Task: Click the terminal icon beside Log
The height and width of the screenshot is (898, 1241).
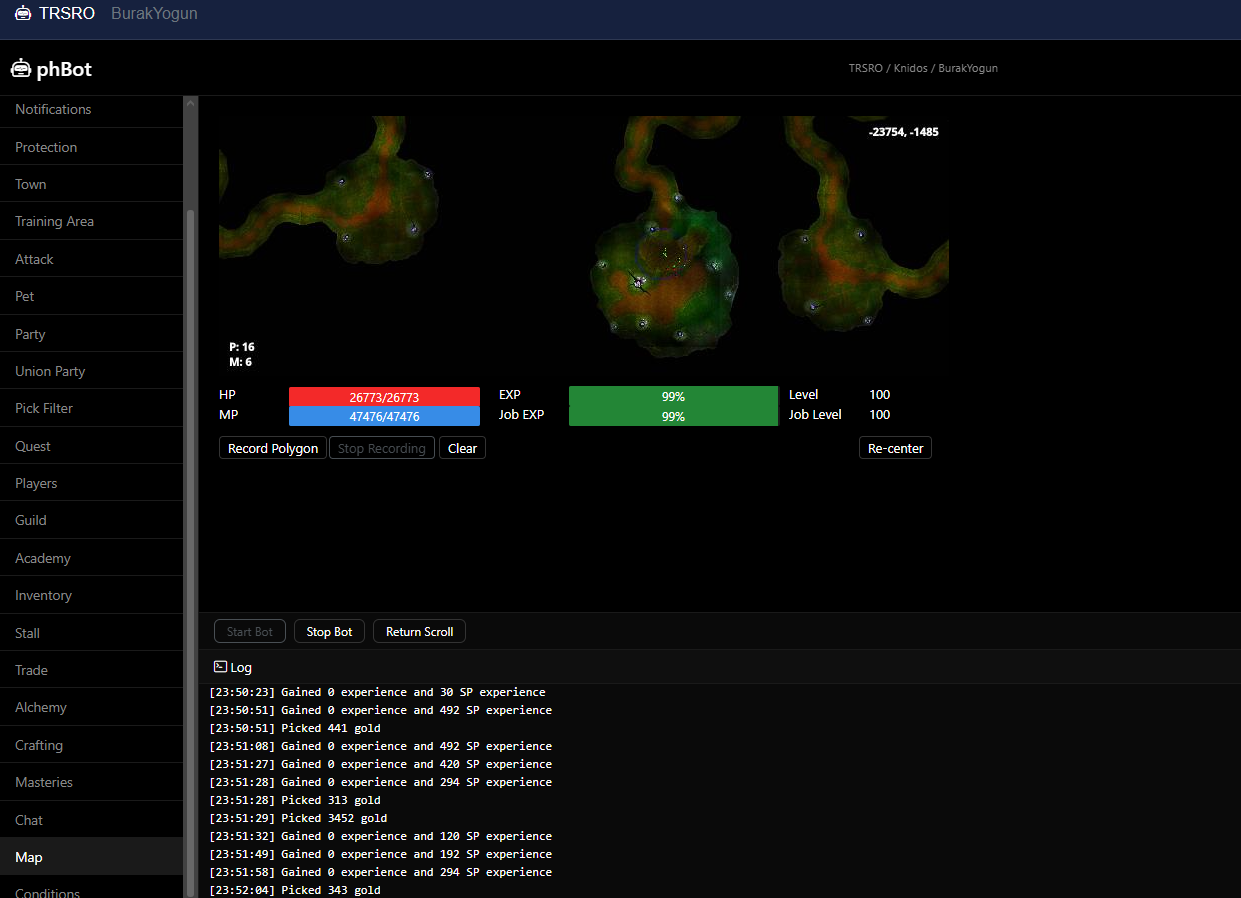Action: 220,667
